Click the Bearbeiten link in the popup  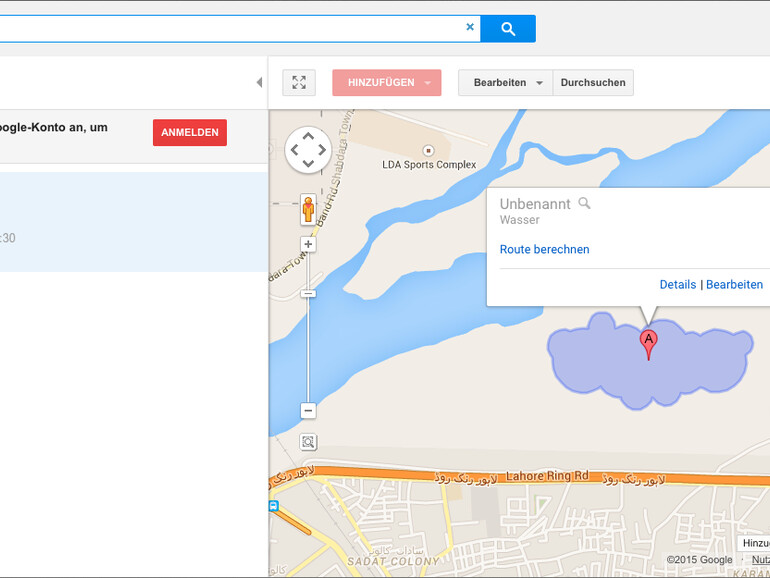[x=734, y=285]
